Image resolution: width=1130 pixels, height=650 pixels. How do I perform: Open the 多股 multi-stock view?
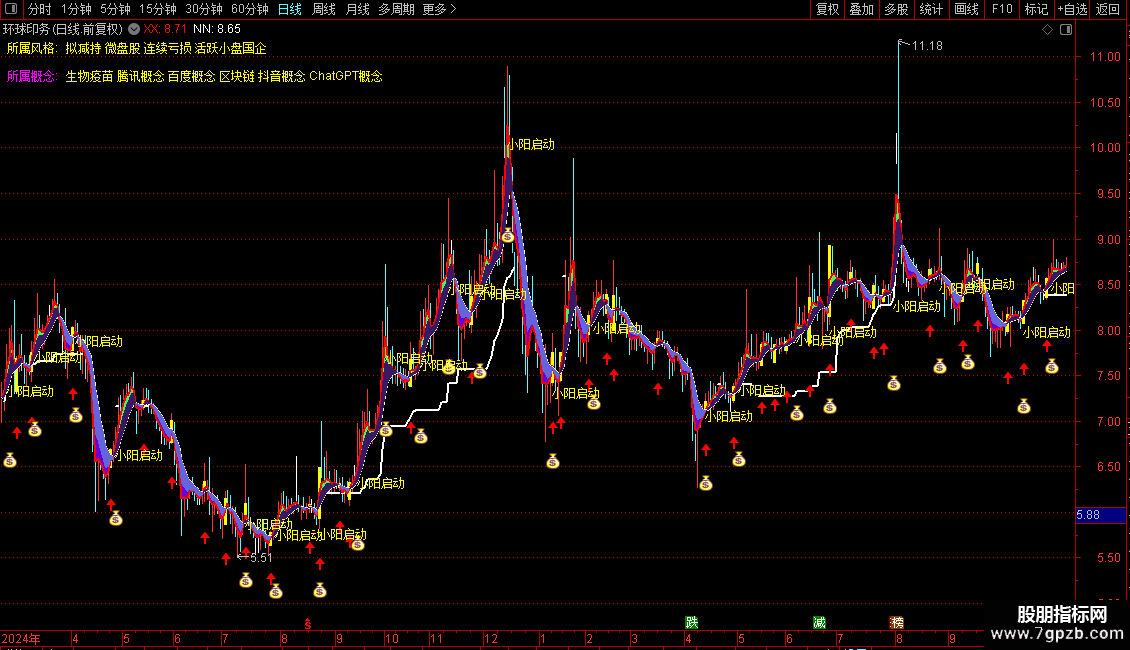tap(896, 9)
